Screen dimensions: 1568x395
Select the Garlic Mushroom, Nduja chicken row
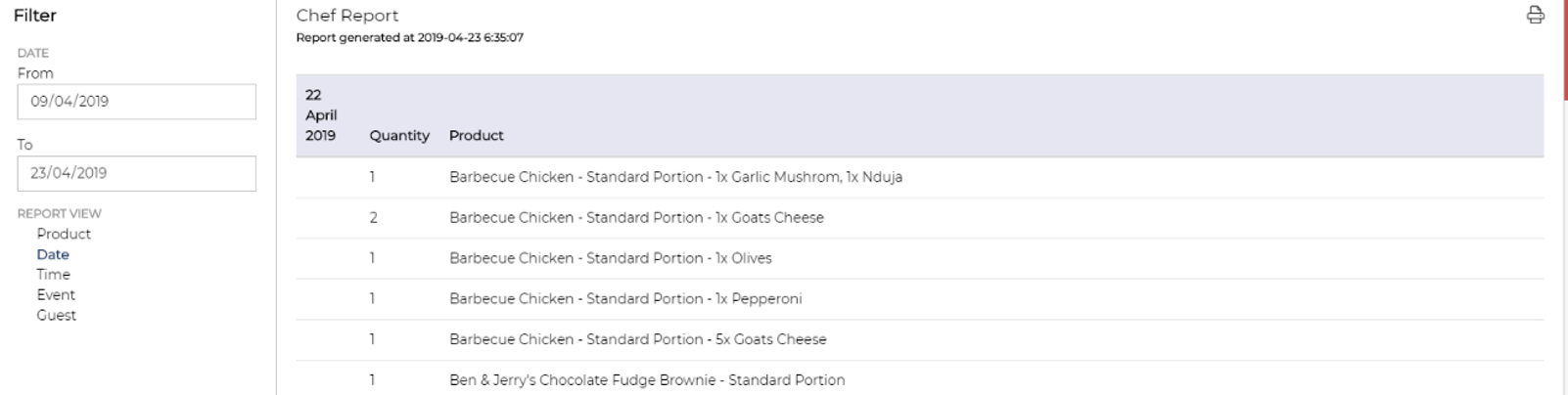(x=920, y=177)
